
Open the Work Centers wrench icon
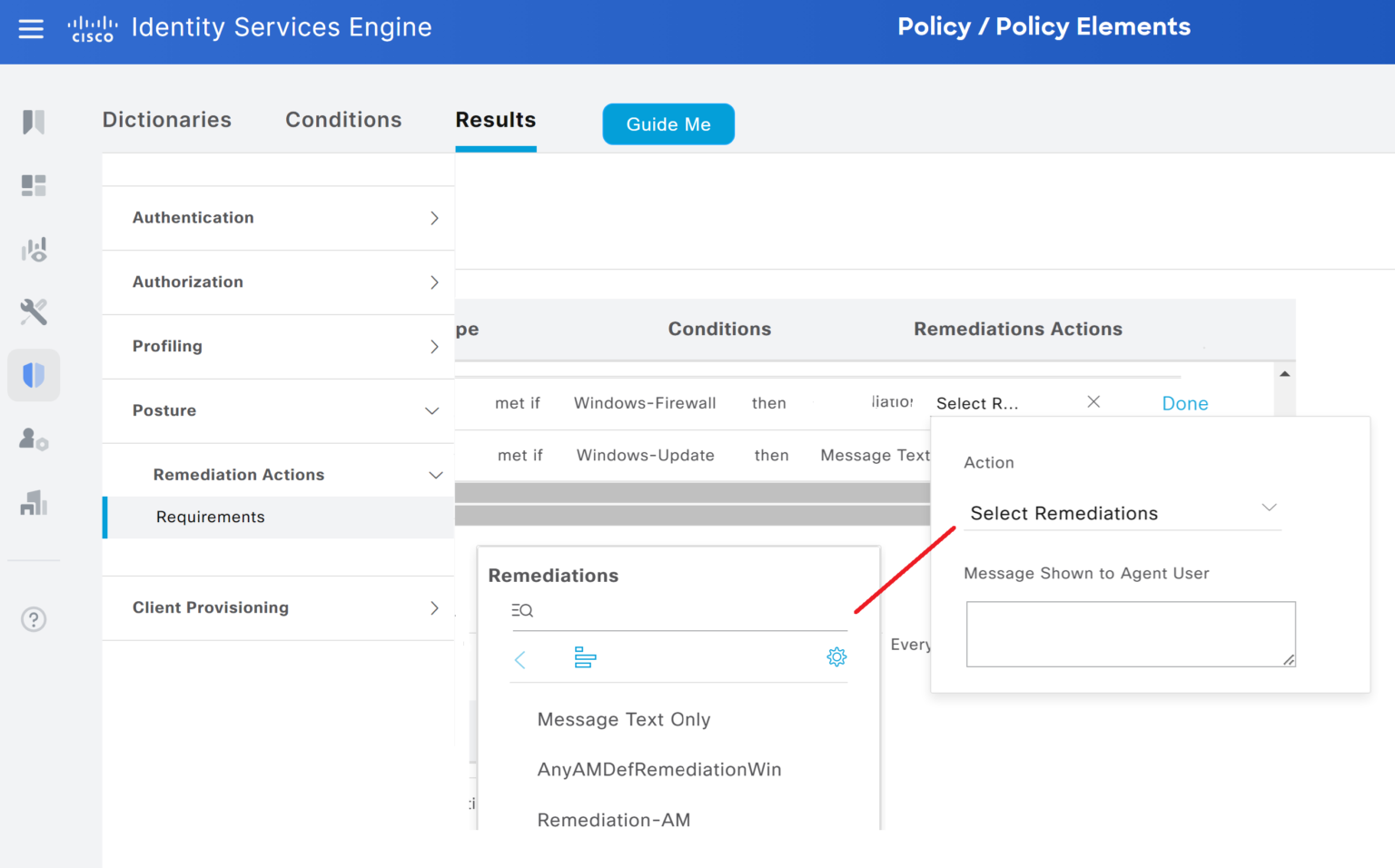click(34, 311)
